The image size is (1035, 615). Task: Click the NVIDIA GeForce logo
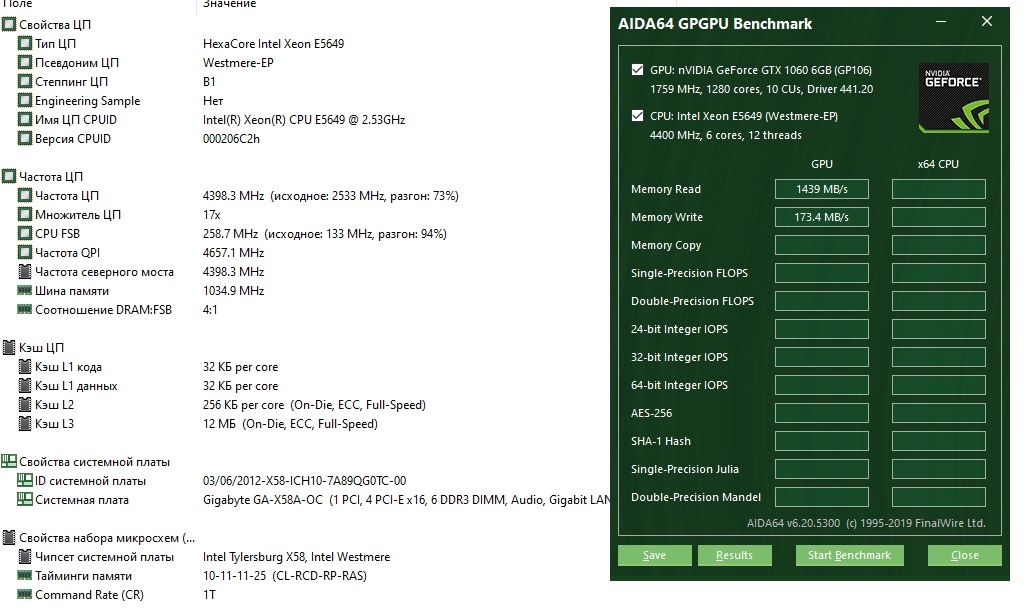pyautogui.click(x=953, y=98)
